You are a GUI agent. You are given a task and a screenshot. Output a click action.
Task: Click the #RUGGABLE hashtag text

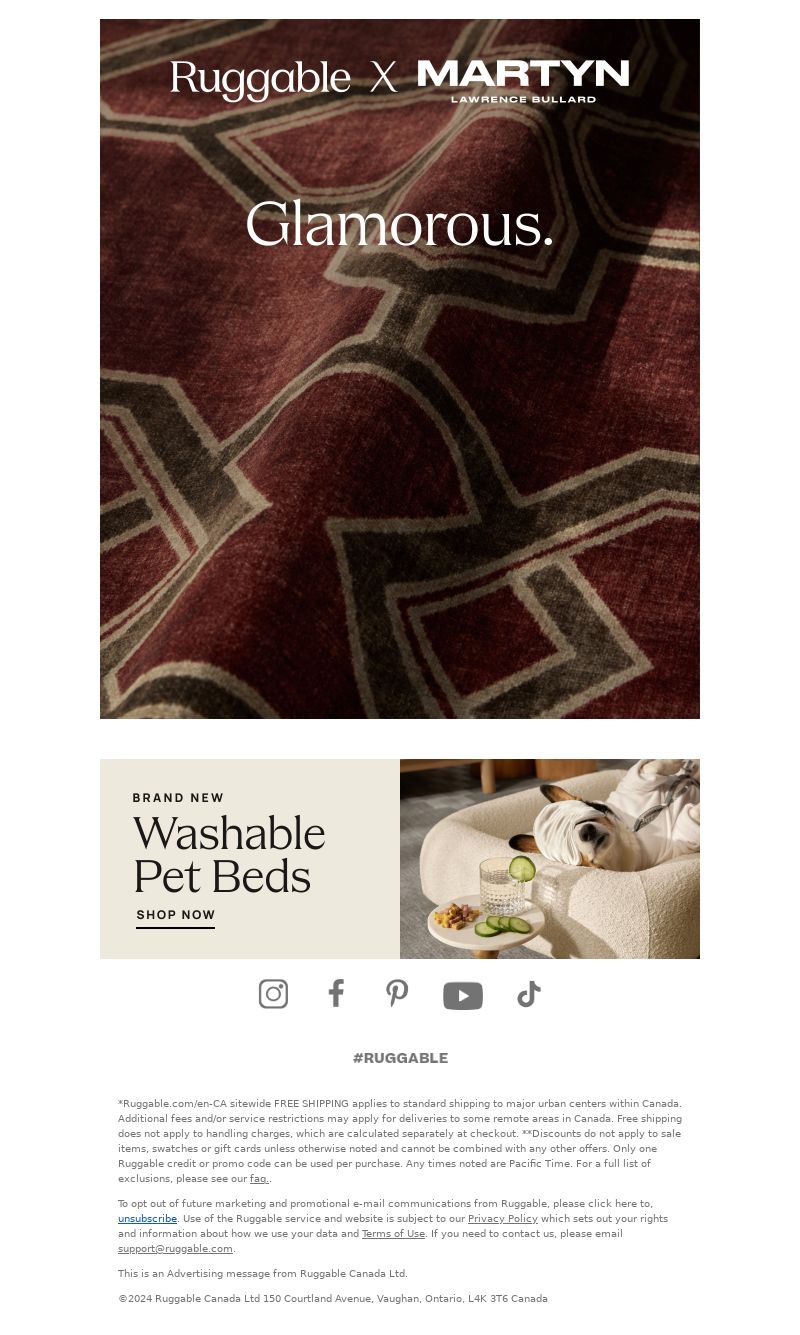(x=400, y=1058)
